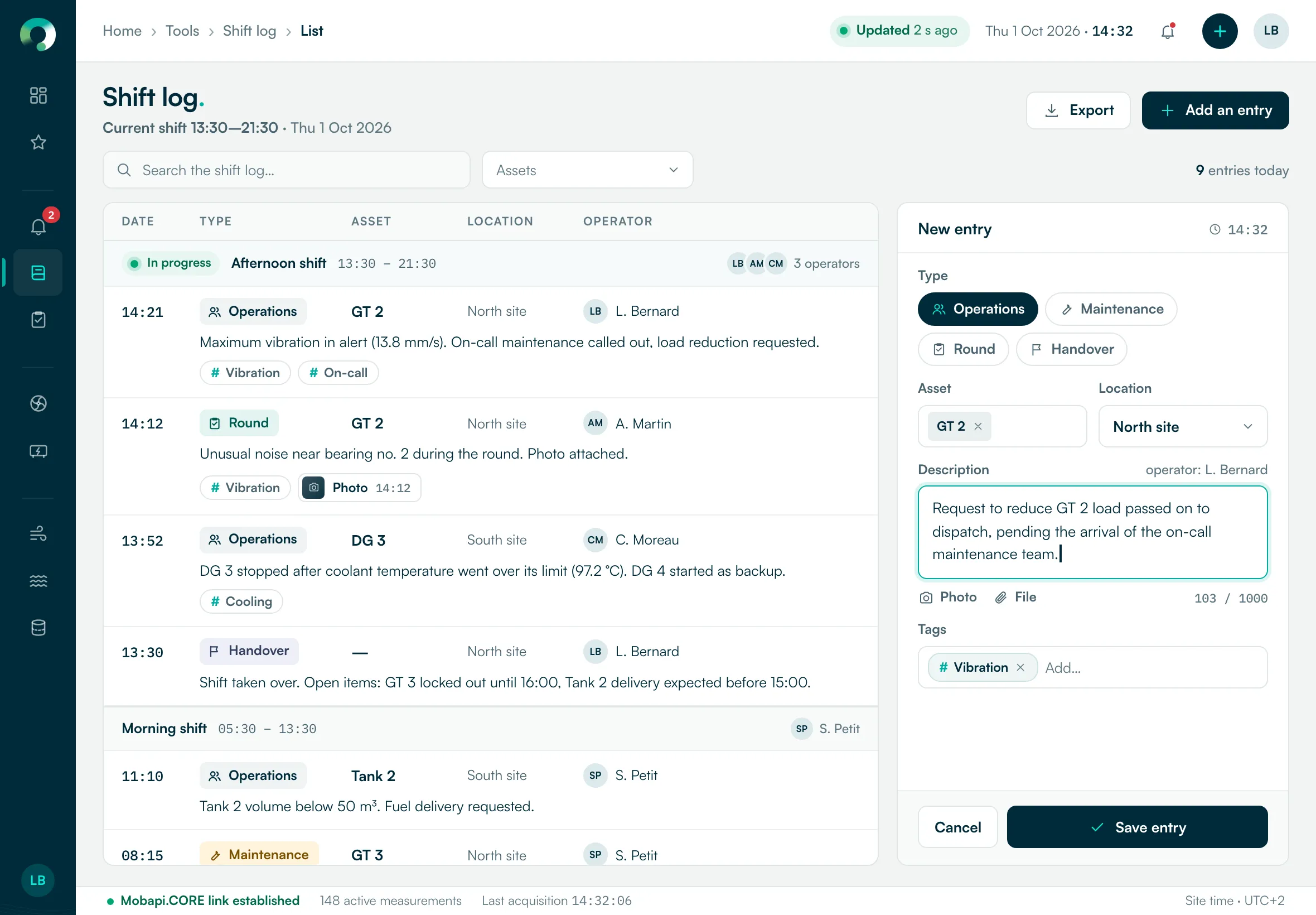Open favorites star icon in sidebar

click(x=38, y=142)
